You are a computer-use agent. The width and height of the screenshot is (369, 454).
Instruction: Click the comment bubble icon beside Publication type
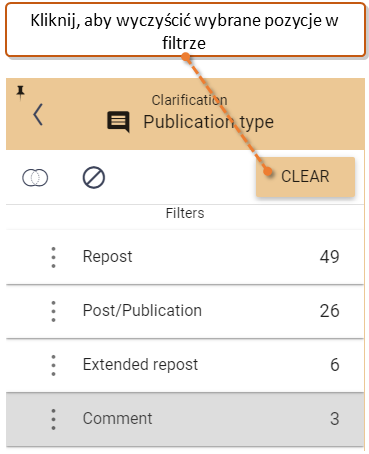118,122
